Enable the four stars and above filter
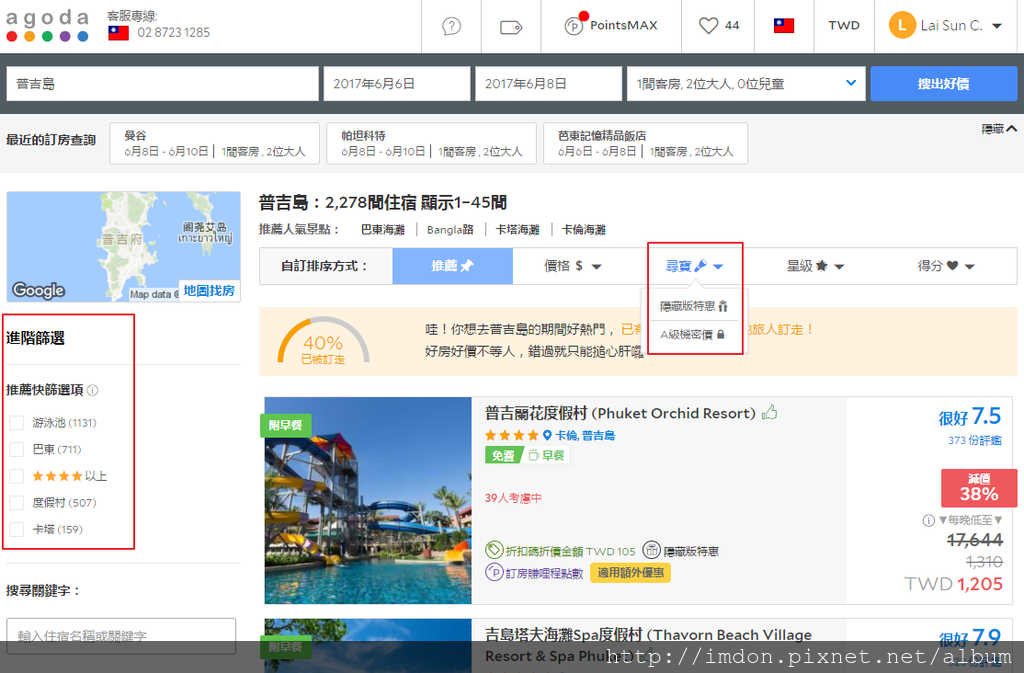This screenshot has width=1024, height=673. [17, 477]
